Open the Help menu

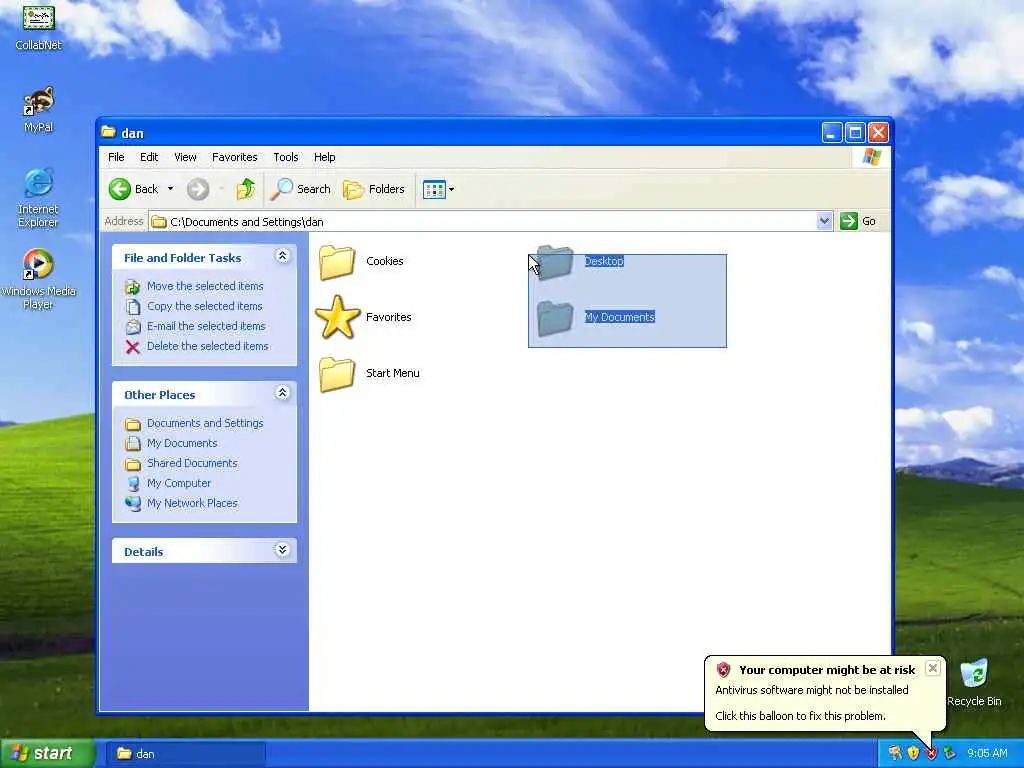324,157
